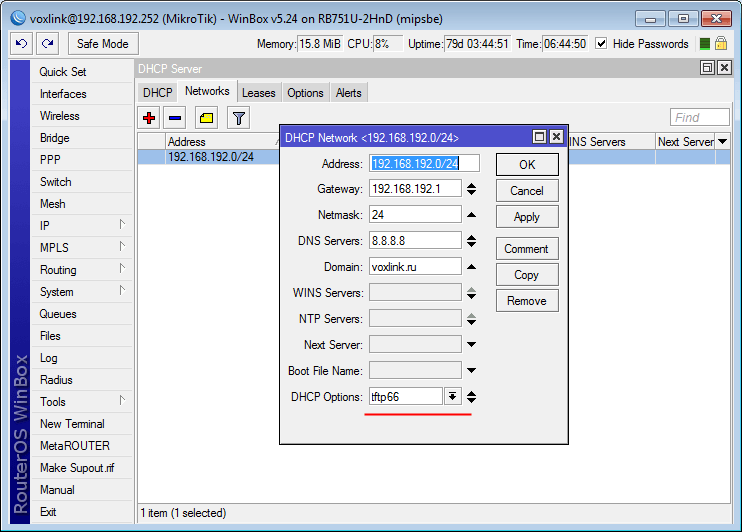Enable Safe Mode
The width and height of the screenshot is (742, 532).
pyautogui.click(x=103, y=44)
